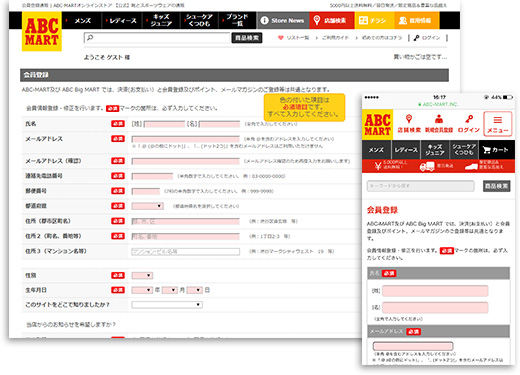Tap the 姓 field in mobile form
The width and height of the screenshot is (520, 375).
435,291
